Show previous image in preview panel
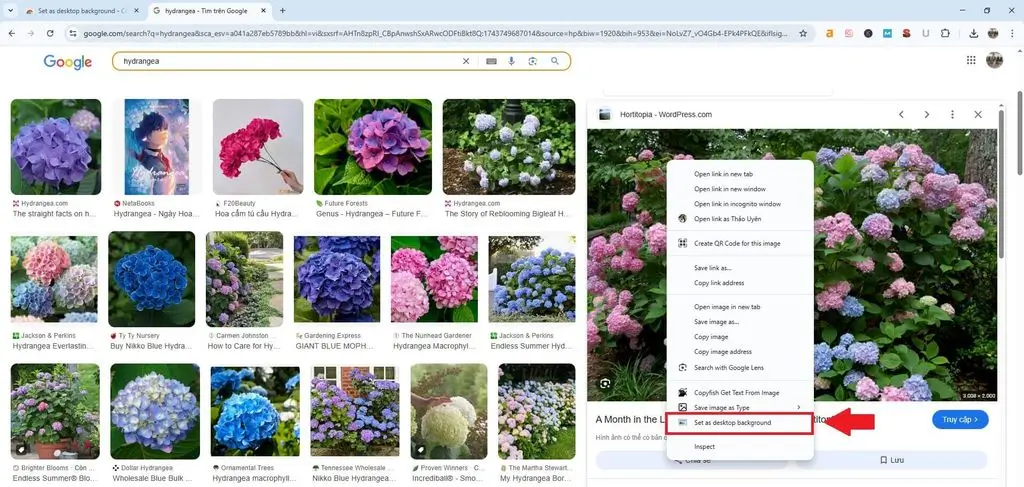This screenshot has height=487, width=1024. (x=901, y=114)
